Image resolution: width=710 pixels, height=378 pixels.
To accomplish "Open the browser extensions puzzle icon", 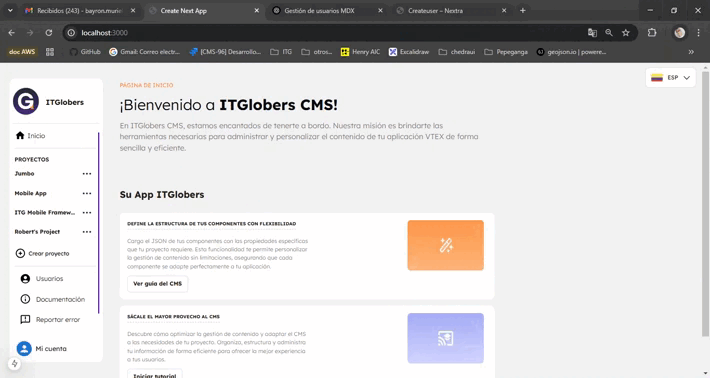I will 652,33.
